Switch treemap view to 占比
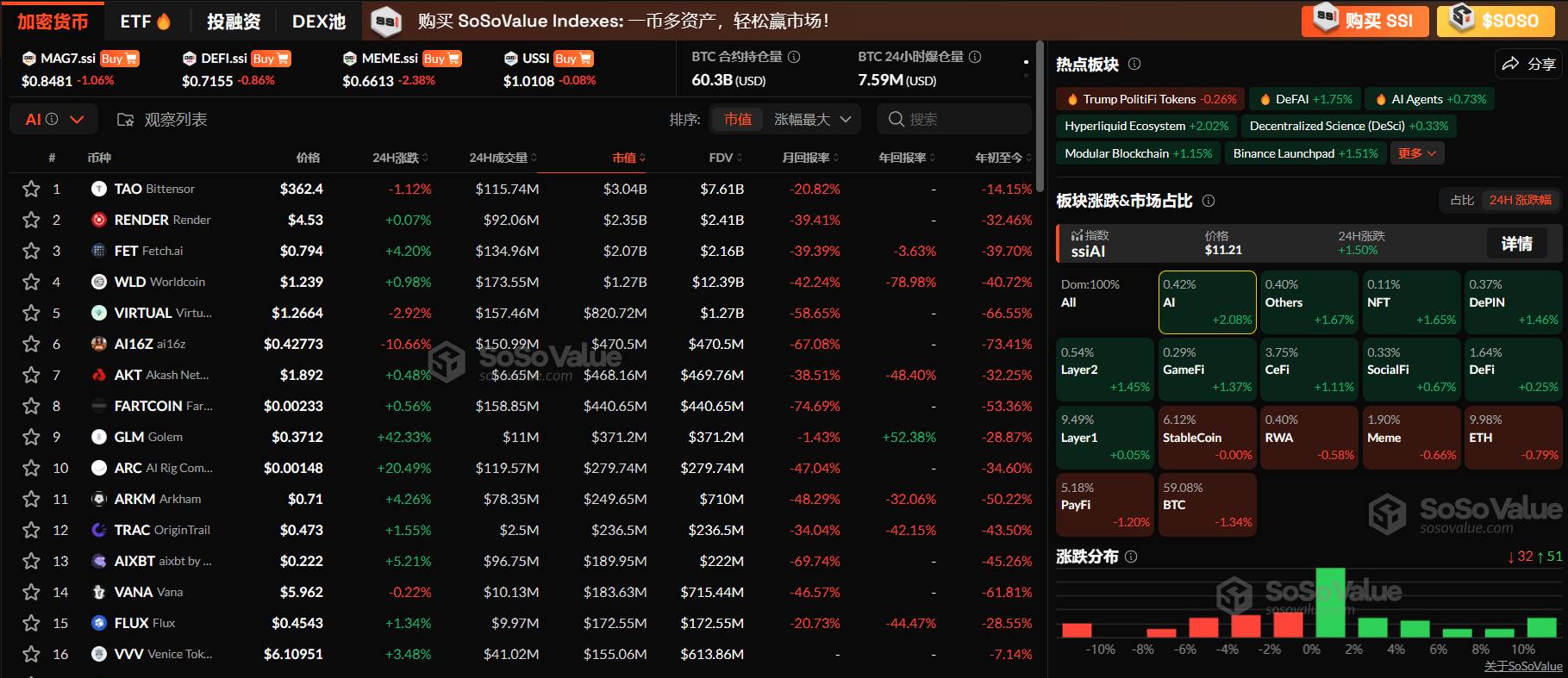 (x=1462, y=200)
